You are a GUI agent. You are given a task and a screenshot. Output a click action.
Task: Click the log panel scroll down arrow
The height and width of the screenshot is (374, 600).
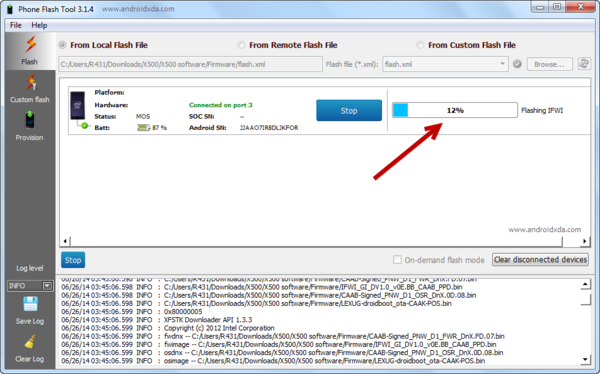pyautogui.click(x=585, y=359)
